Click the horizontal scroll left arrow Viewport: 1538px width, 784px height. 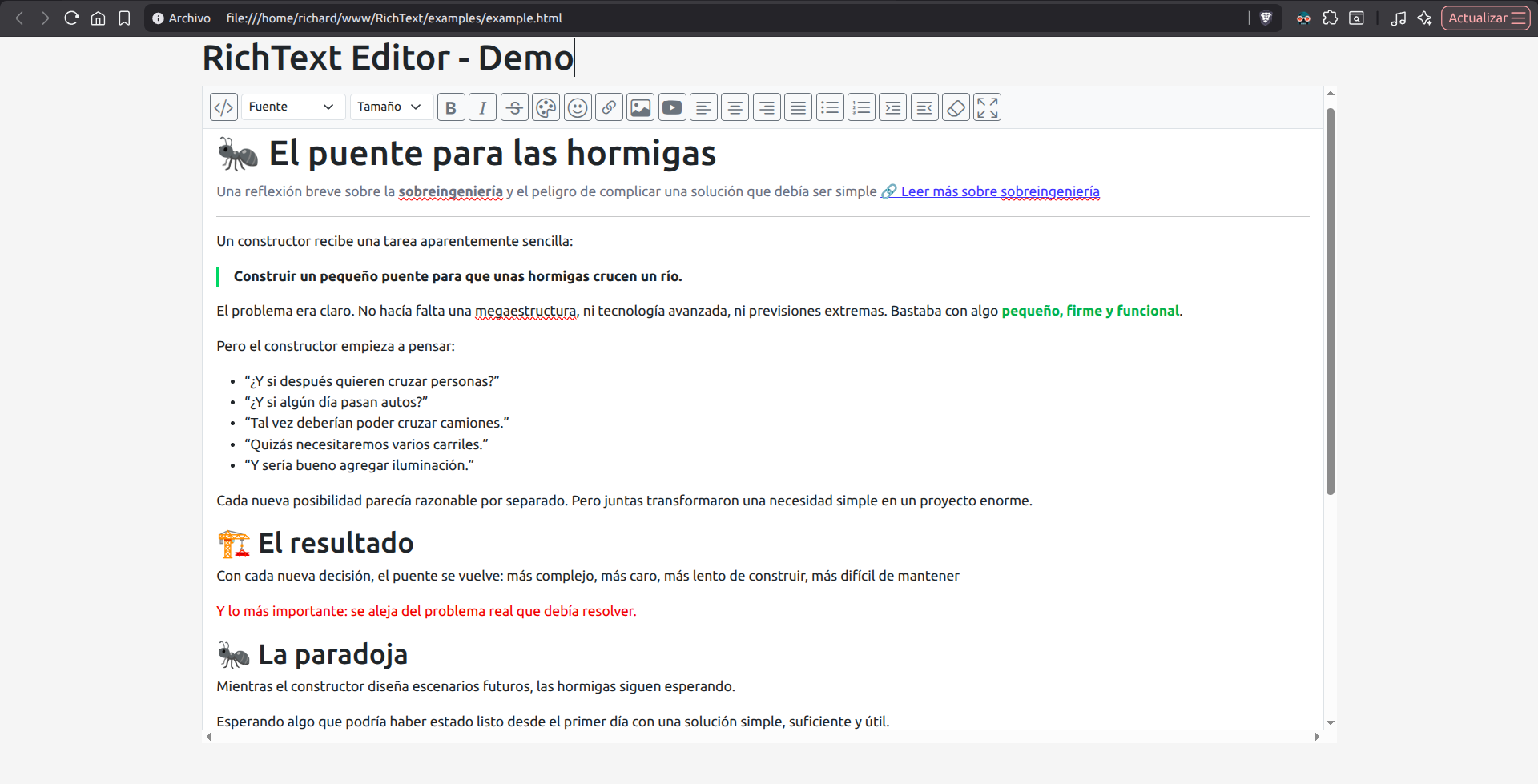(209, 737)
